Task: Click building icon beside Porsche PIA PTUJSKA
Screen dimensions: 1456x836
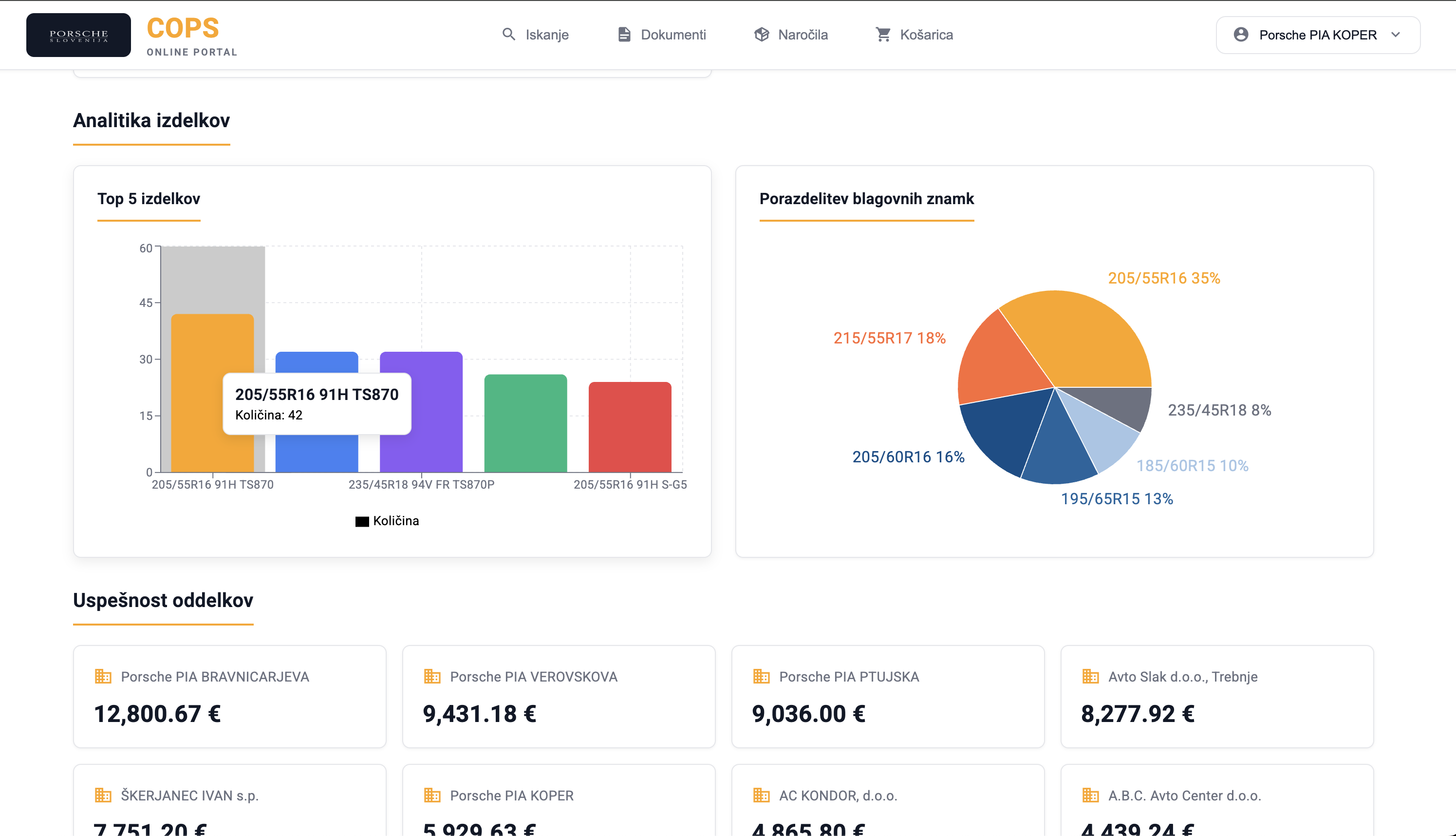Action: pos(761,676)
